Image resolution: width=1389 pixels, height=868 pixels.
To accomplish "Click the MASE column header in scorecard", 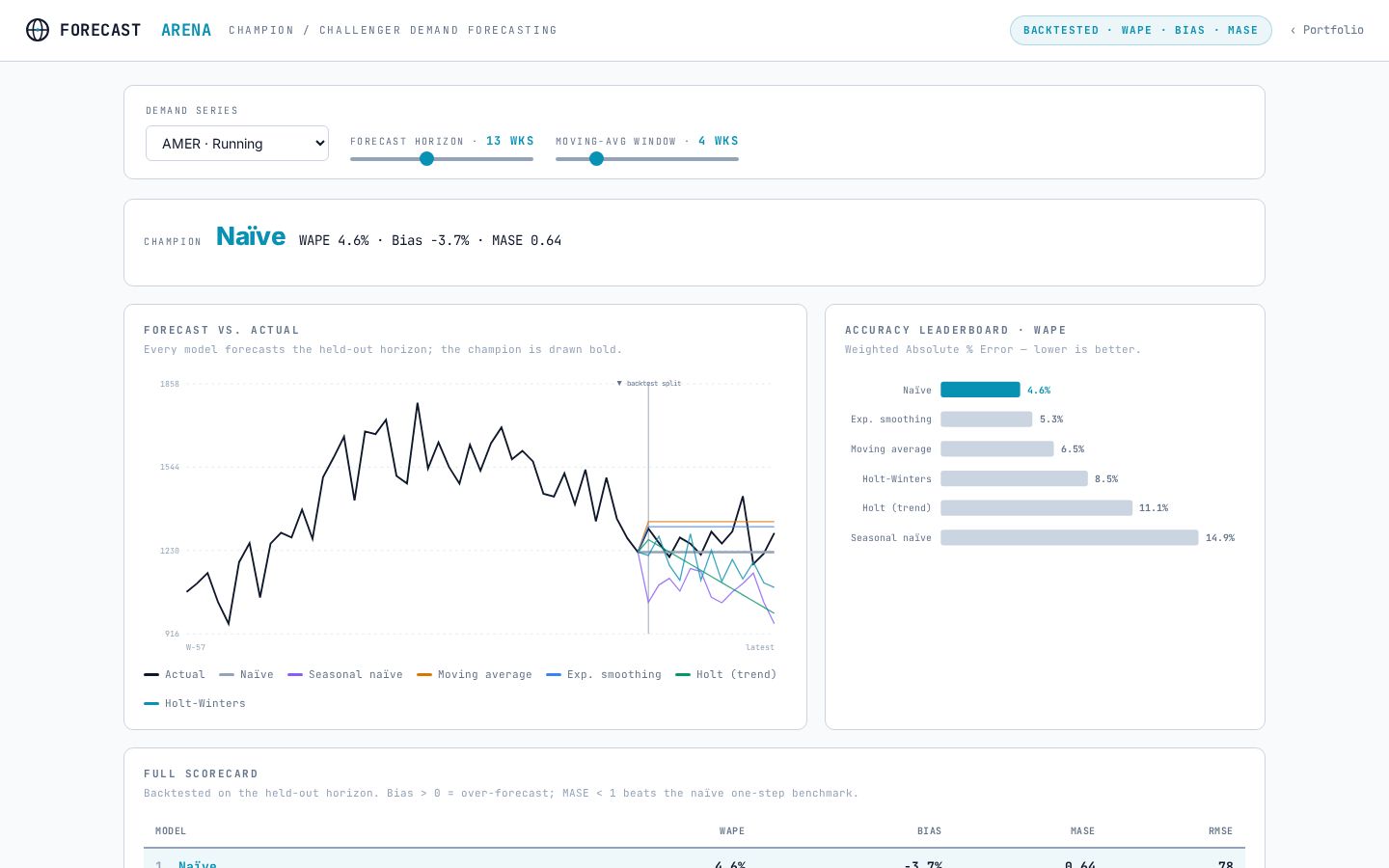I will (1082, 831).
